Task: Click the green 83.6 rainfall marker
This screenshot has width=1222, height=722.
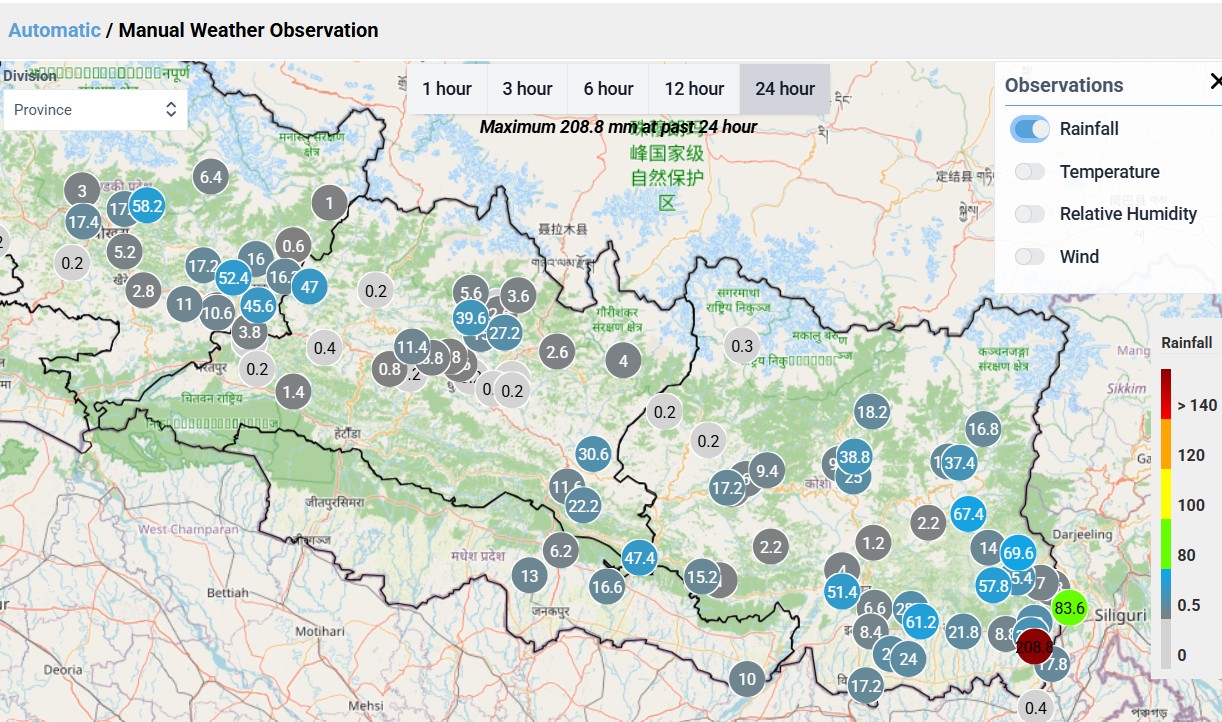Action: [1069, 608]
